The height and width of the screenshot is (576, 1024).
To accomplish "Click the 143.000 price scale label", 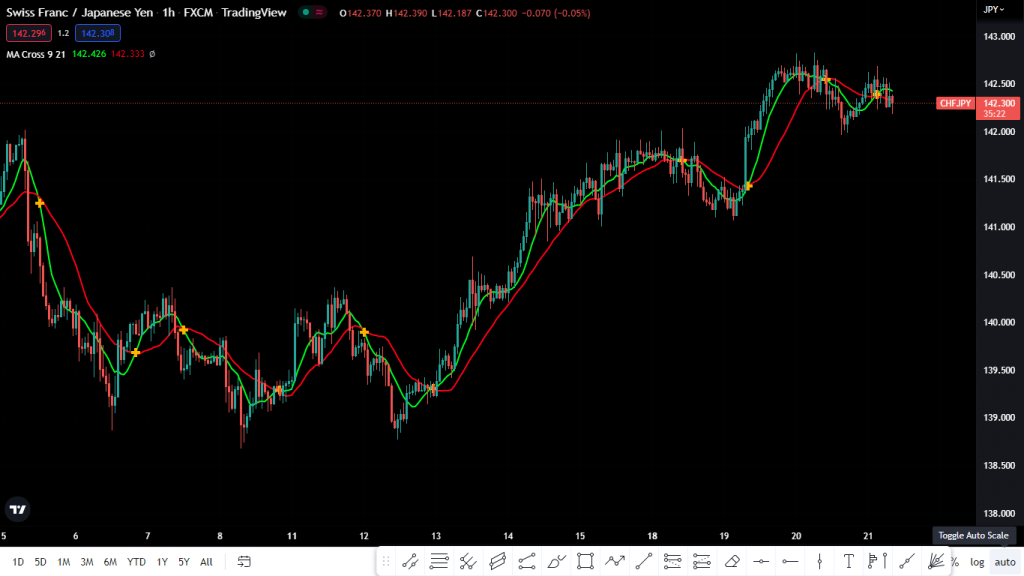I will [x=999, y=37].
